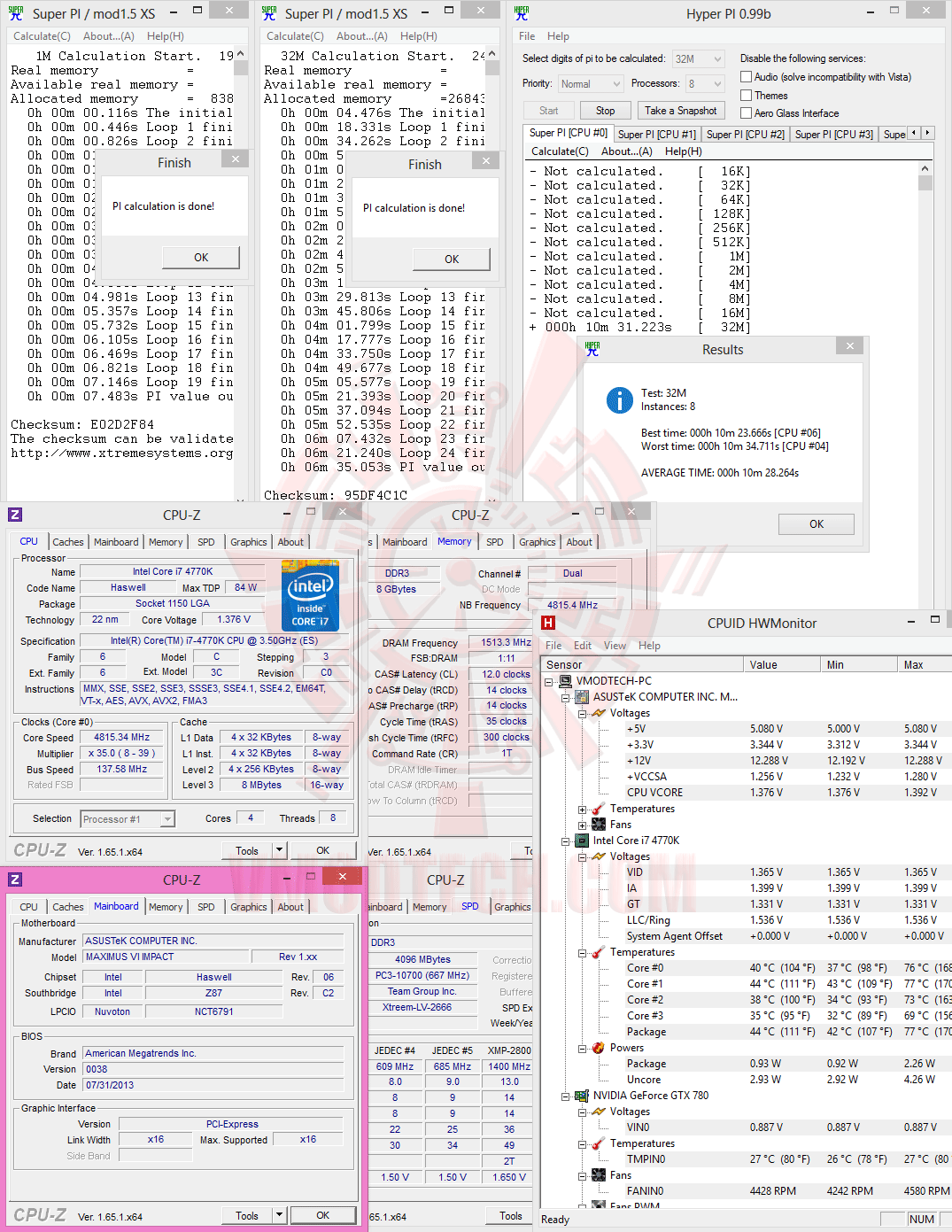Click the tab scroll left arrow in Hyper PI
The image size is (952, 1232).
click(x=914, y=133)
